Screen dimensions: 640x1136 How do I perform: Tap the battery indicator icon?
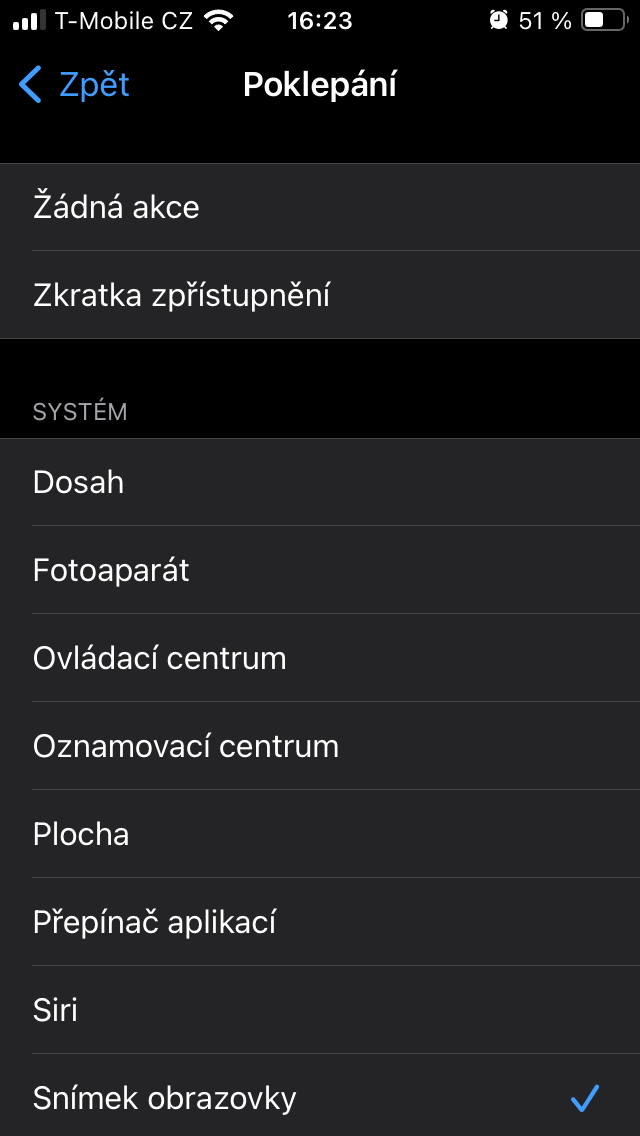pyautogui.click(x=603, y=20)
